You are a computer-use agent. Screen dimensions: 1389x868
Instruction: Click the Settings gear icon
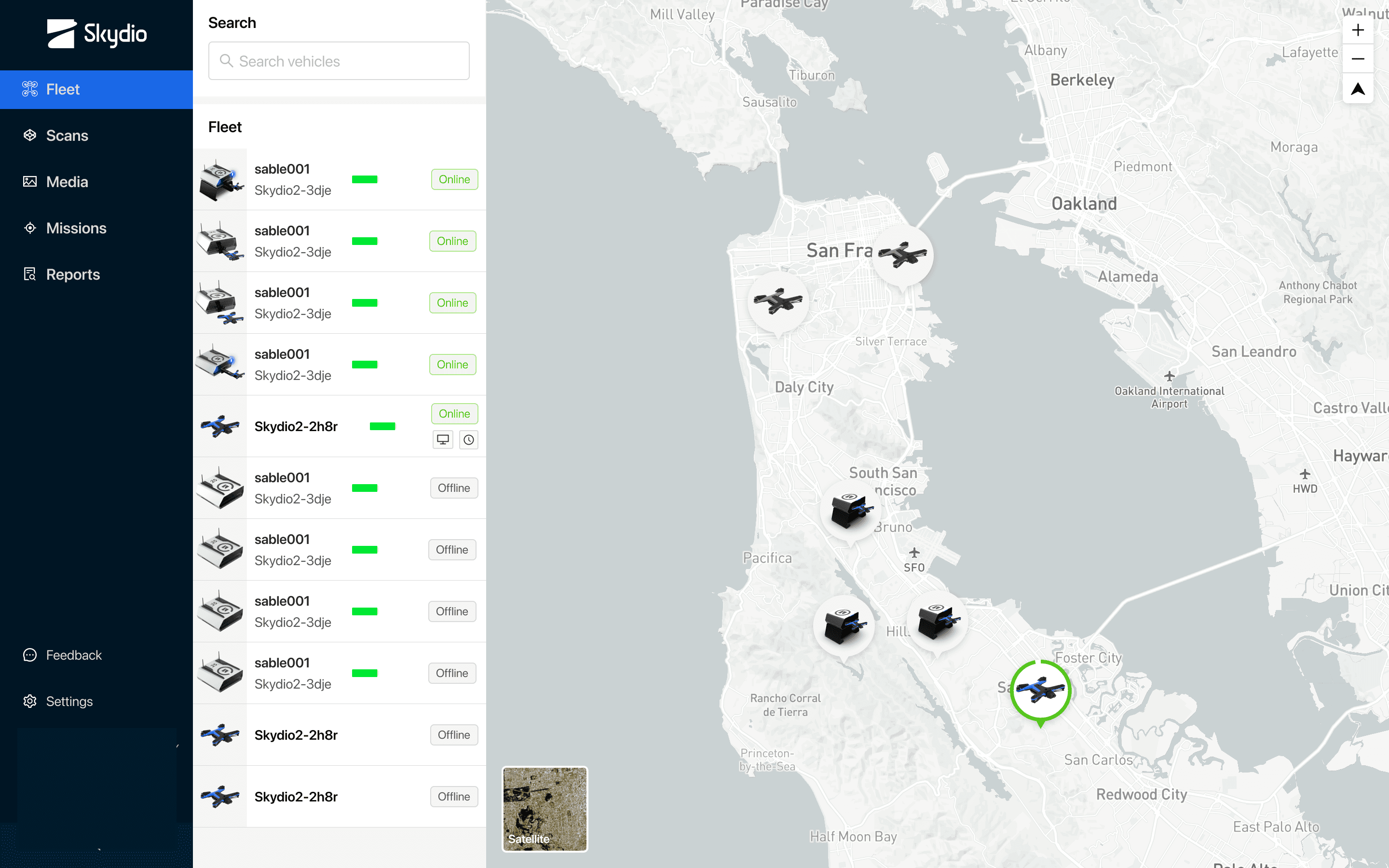[30, 702]
